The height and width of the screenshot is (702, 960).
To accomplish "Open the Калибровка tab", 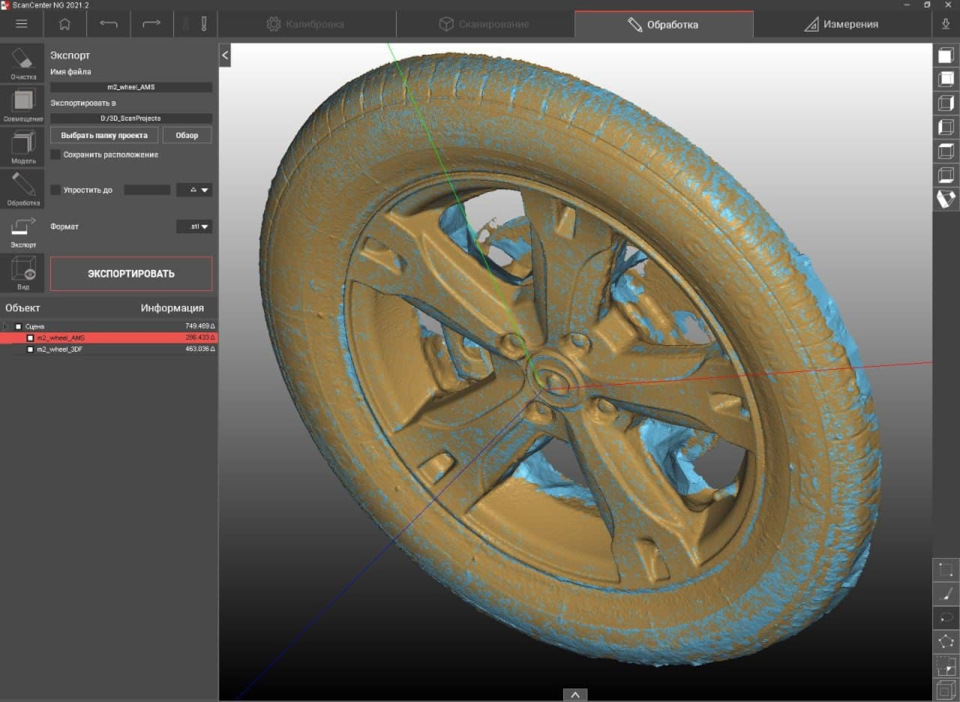I will click(306, 24).
